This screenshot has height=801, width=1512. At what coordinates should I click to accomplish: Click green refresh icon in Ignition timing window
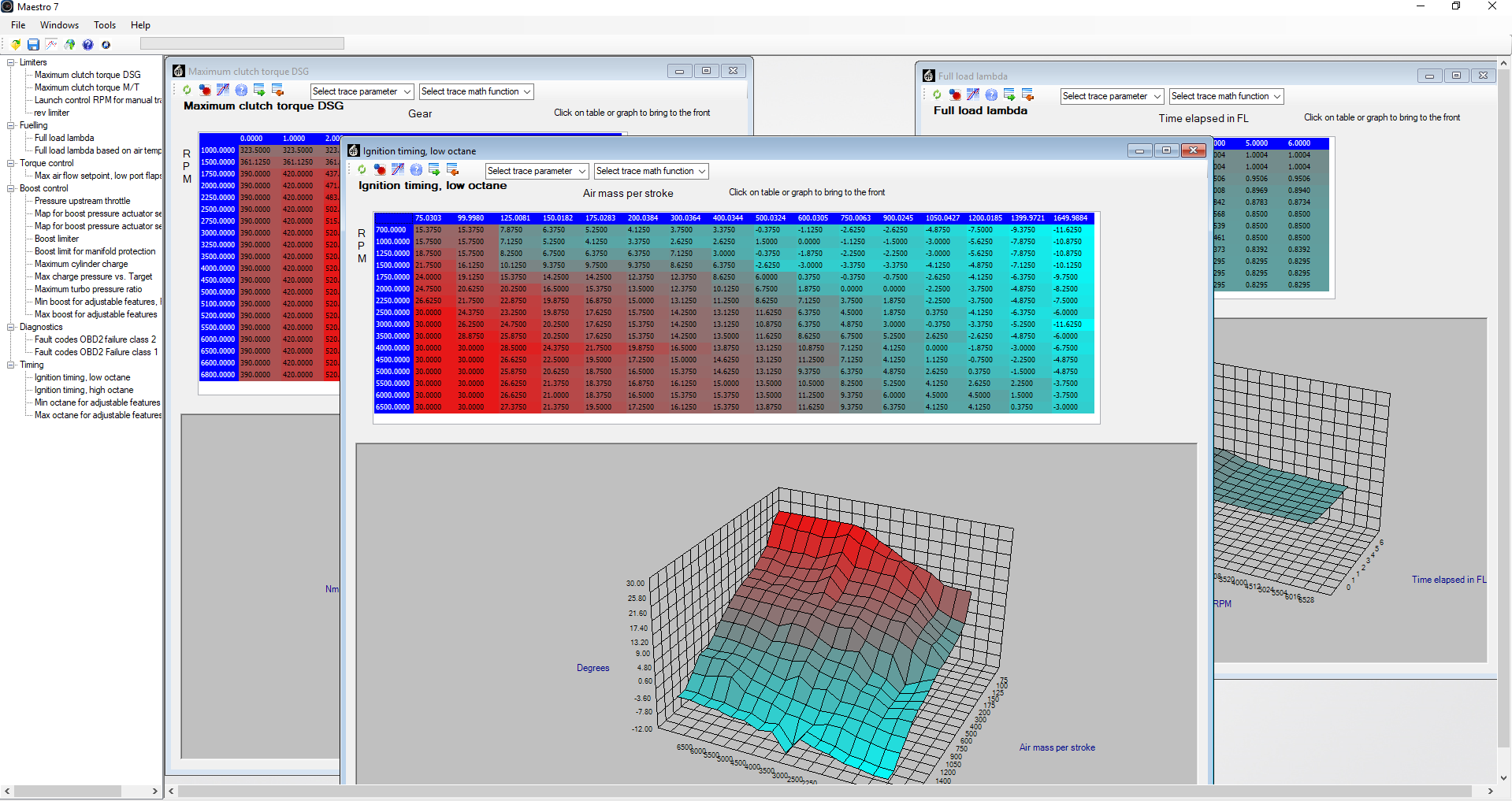362,170
